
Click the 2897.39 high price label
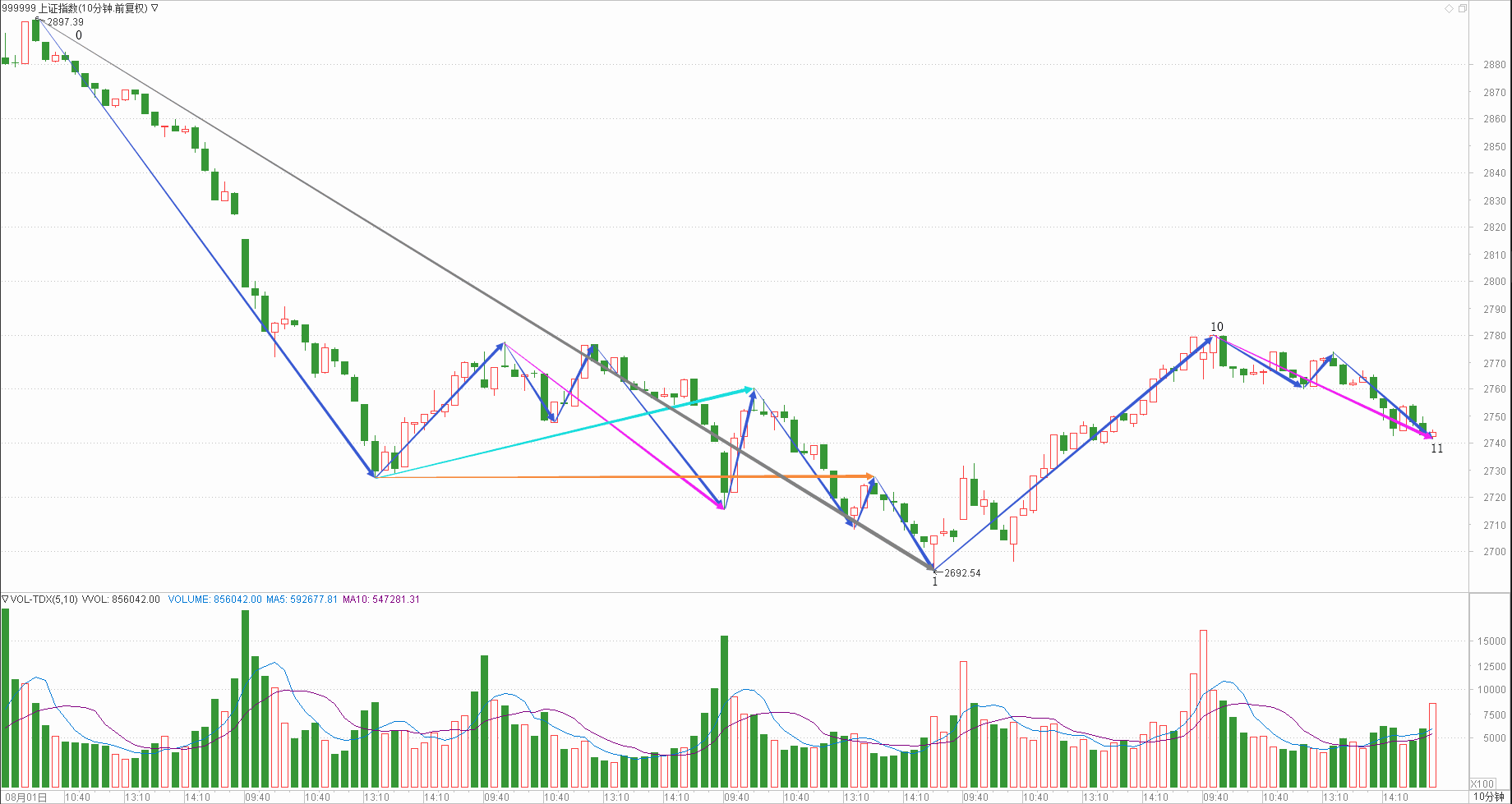65,22
